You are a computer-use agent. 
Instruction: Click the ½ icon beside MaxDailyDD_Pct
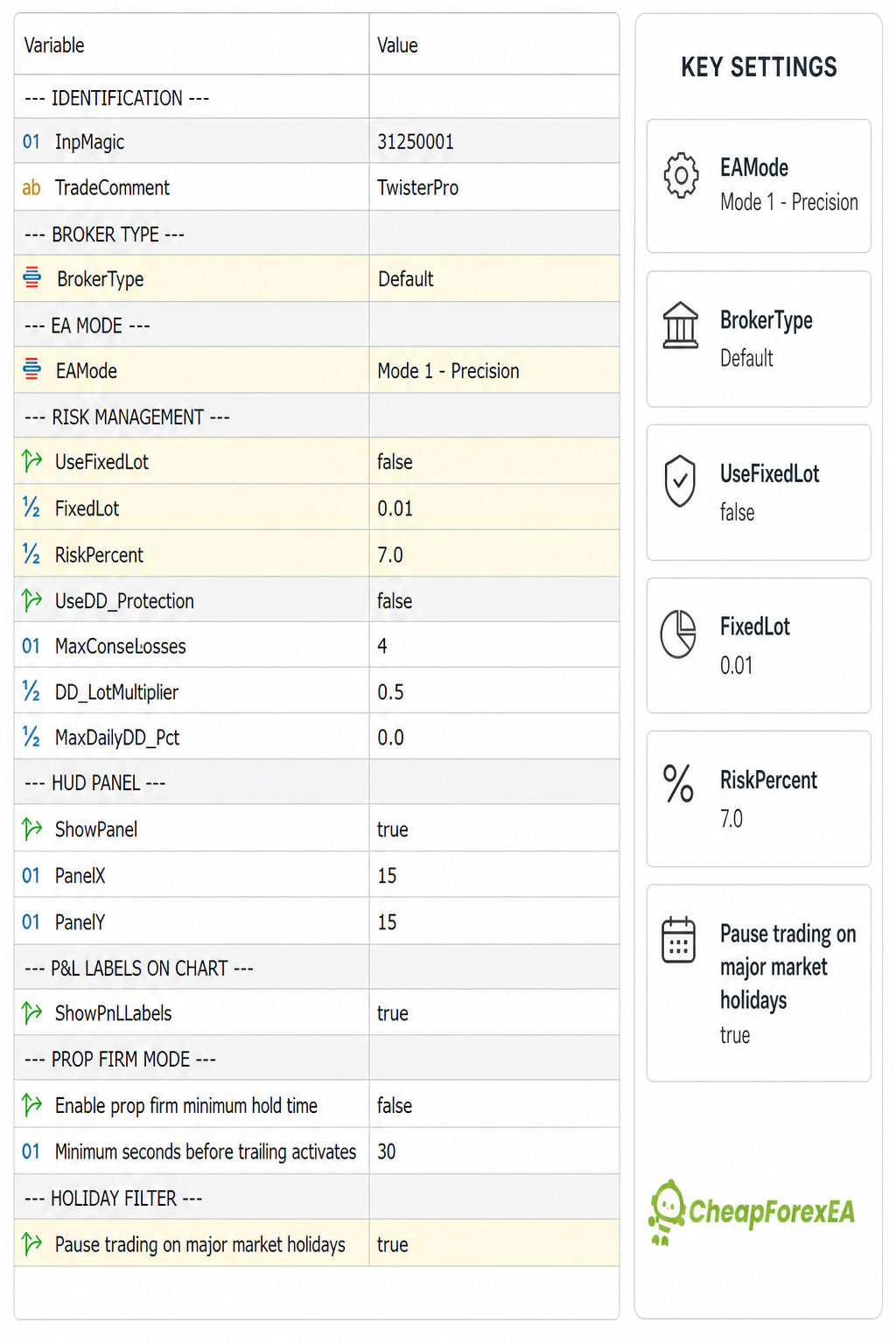click(x=31, y=738)
